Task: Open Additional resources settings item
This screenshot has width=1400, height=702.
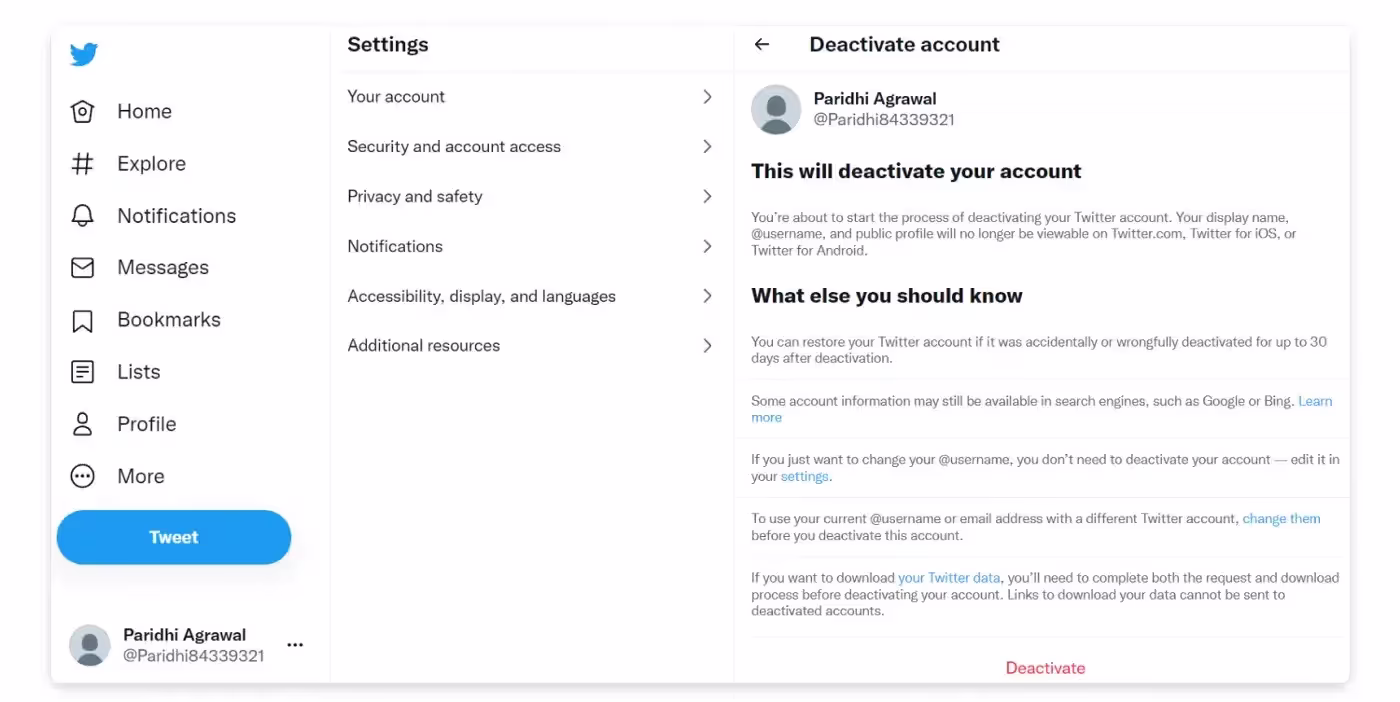Action: coord(424,346)
